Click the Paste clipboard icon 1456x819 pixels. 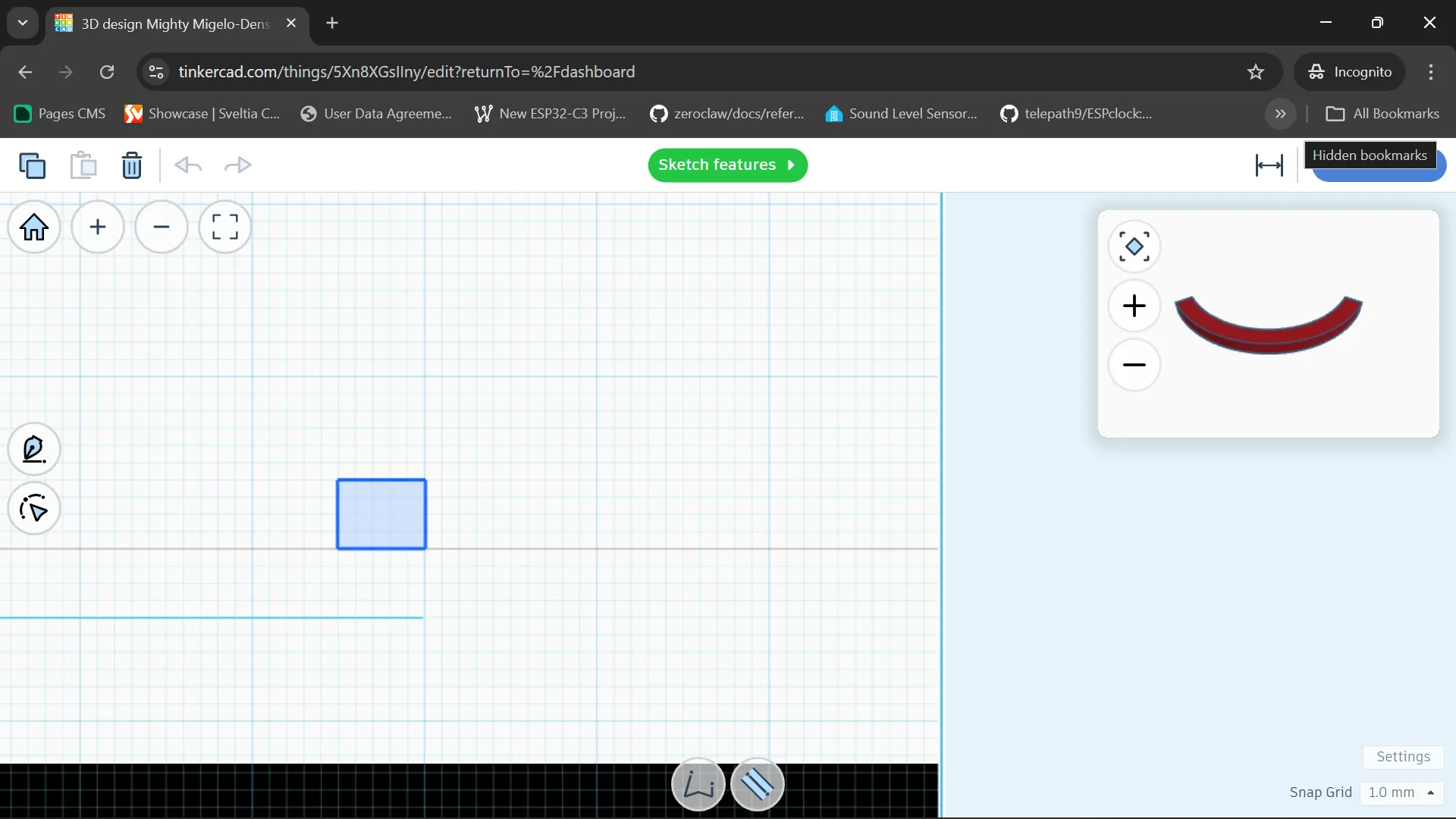click(83, 165)
